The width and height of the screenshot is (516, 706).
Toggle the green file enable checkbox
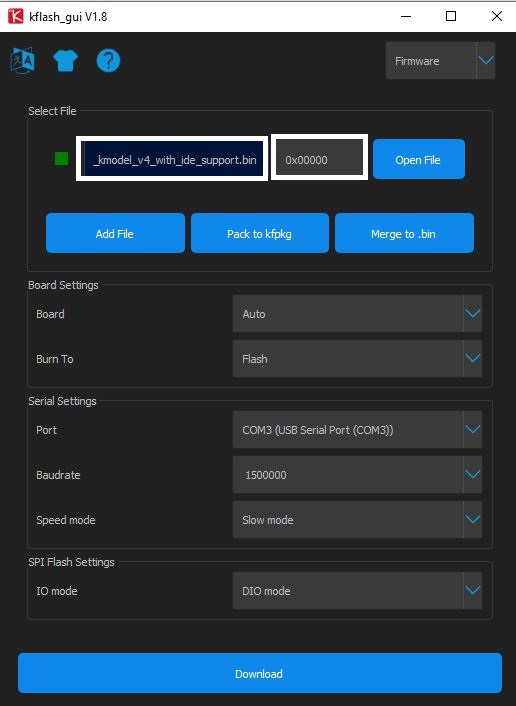tap(62, 158)
